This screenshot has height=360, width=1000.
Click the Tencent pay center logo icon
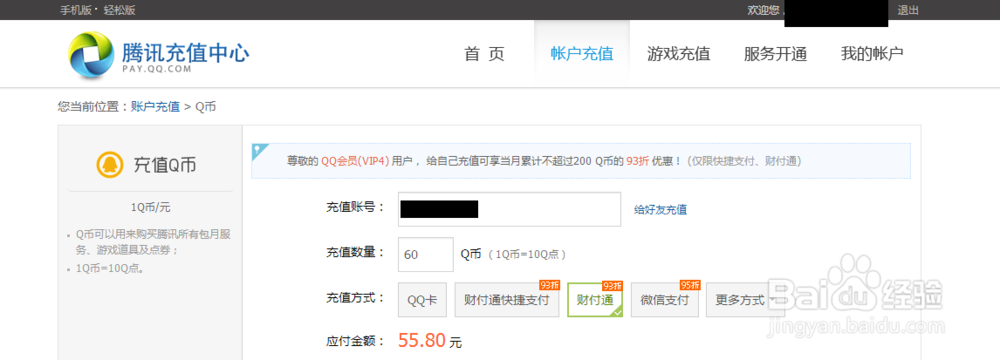coord(92,55)
